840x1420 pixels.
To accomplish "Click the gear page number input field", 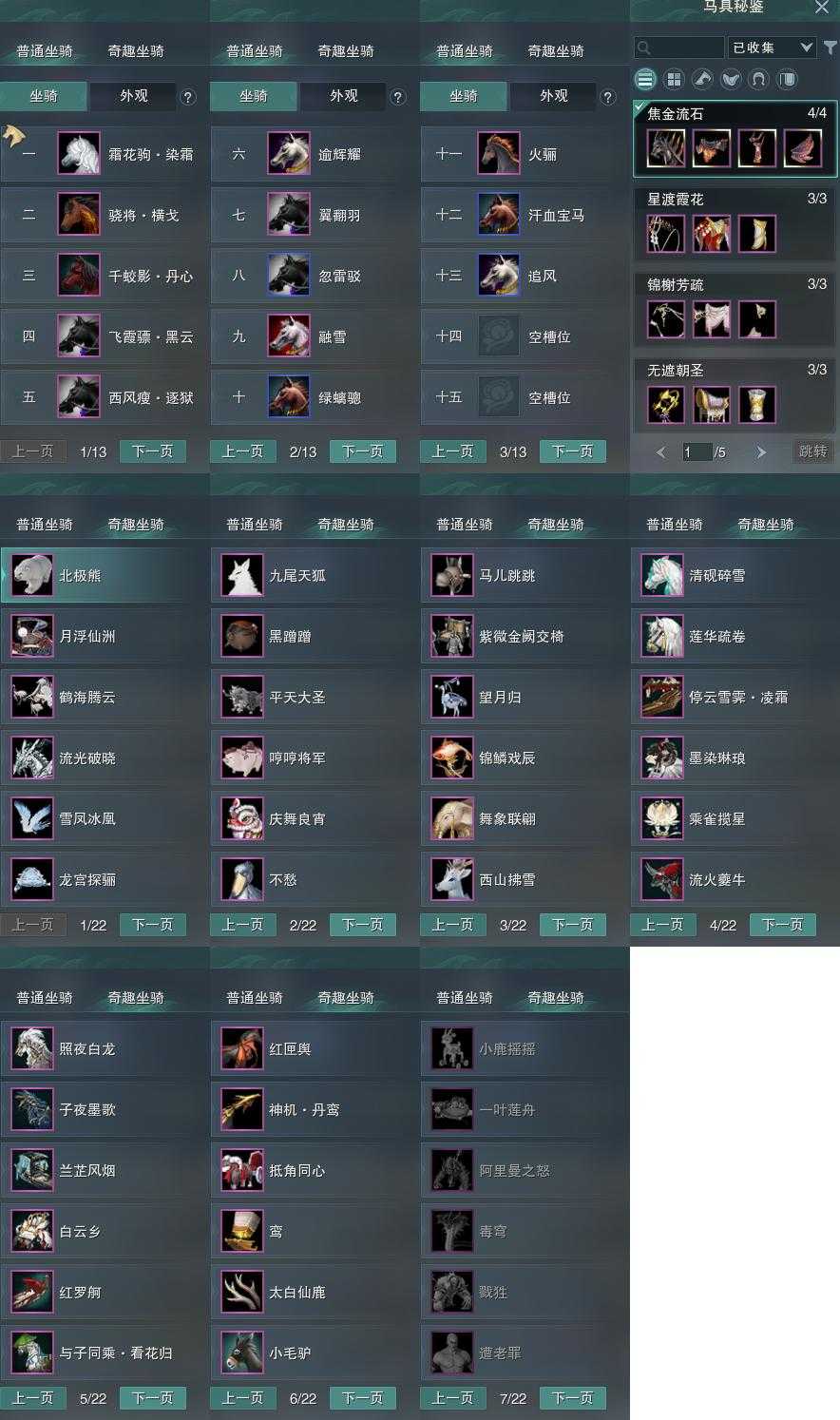I will pos(697,452).
